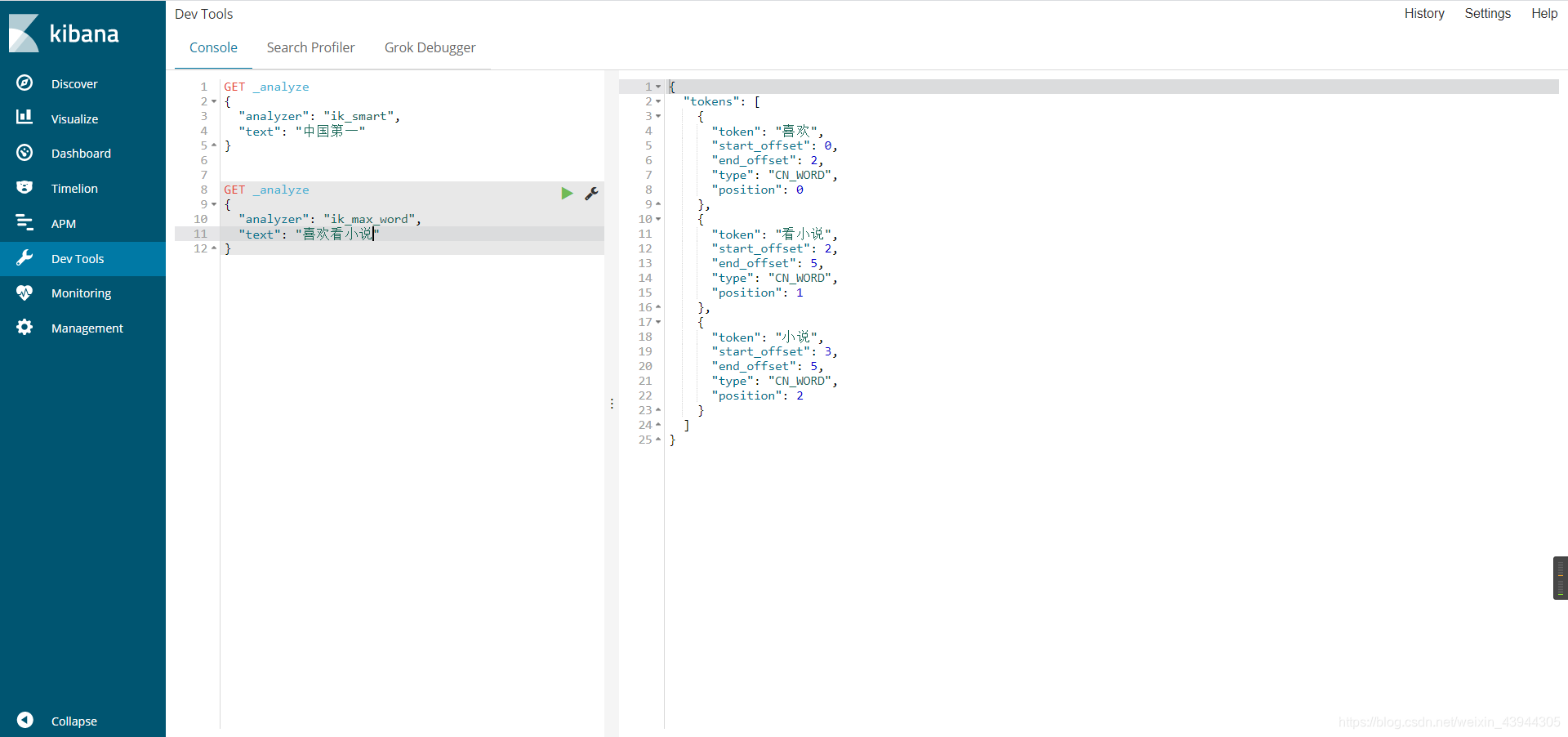Fold request editor line 2 block
This screenshot has height=737, width=1568.
(214, 101)
